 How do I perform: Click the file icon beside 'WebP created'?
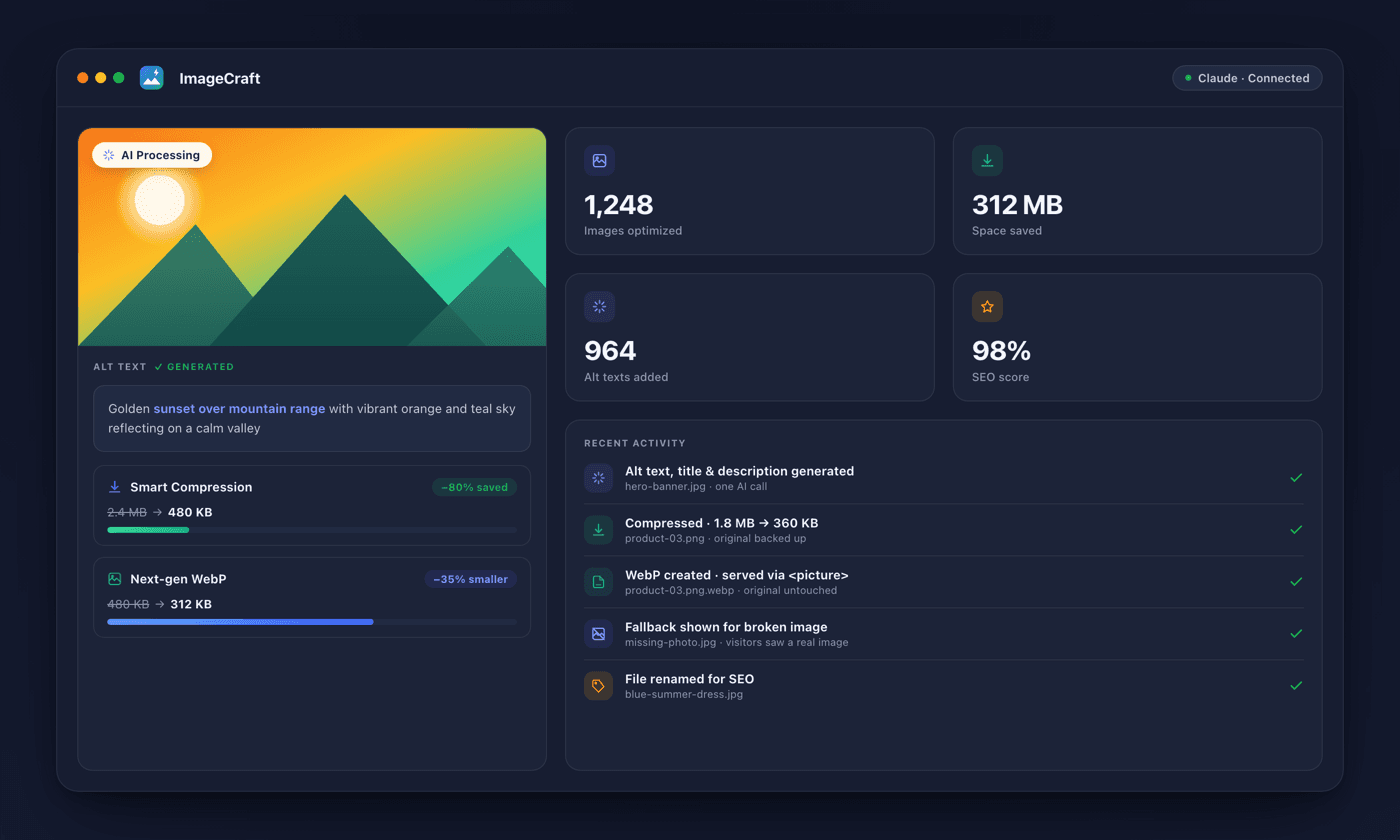(598, 582)
